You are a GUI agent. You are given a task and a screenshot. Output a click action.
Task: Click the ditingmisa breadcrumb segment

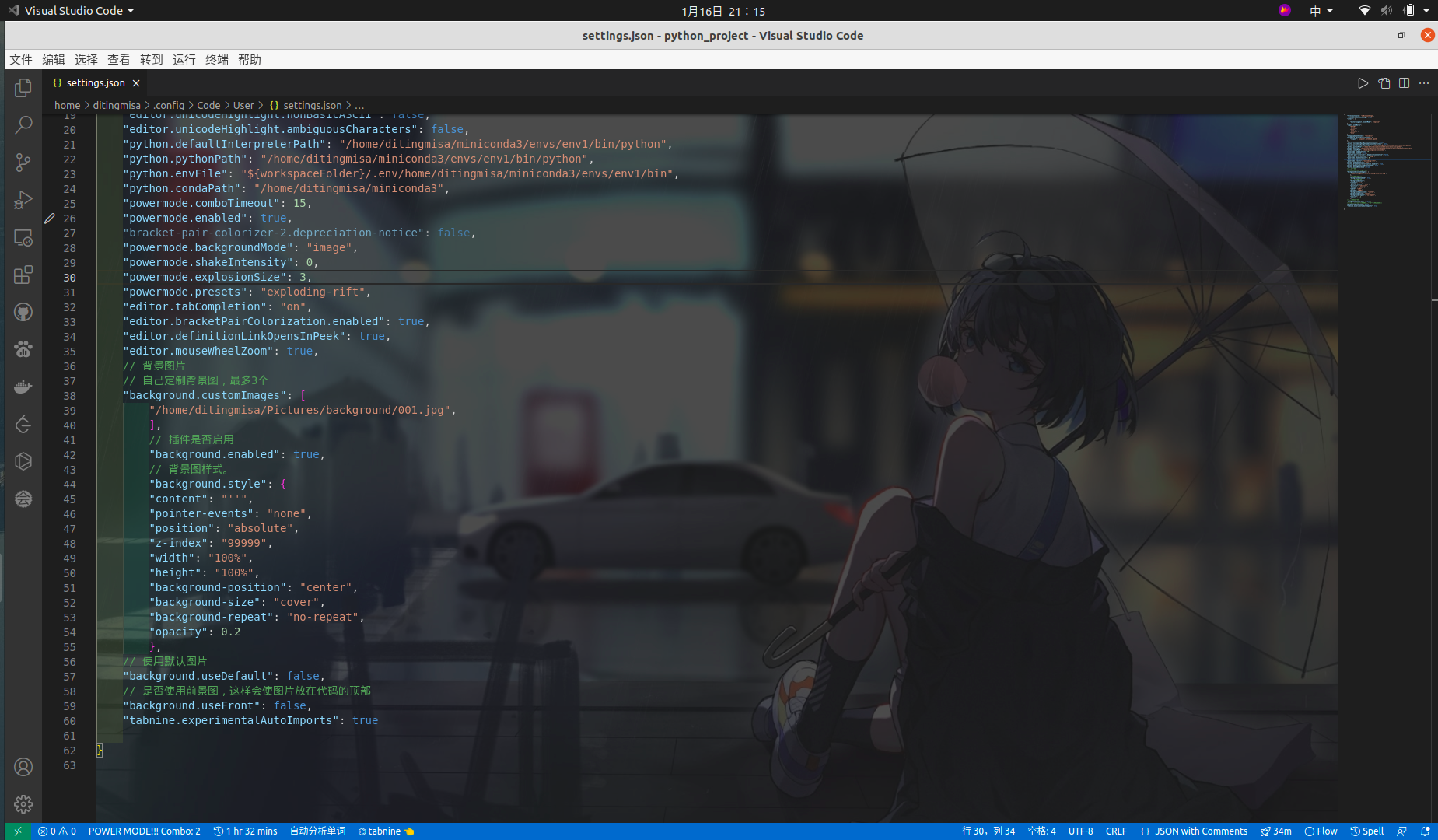point(117,106)
